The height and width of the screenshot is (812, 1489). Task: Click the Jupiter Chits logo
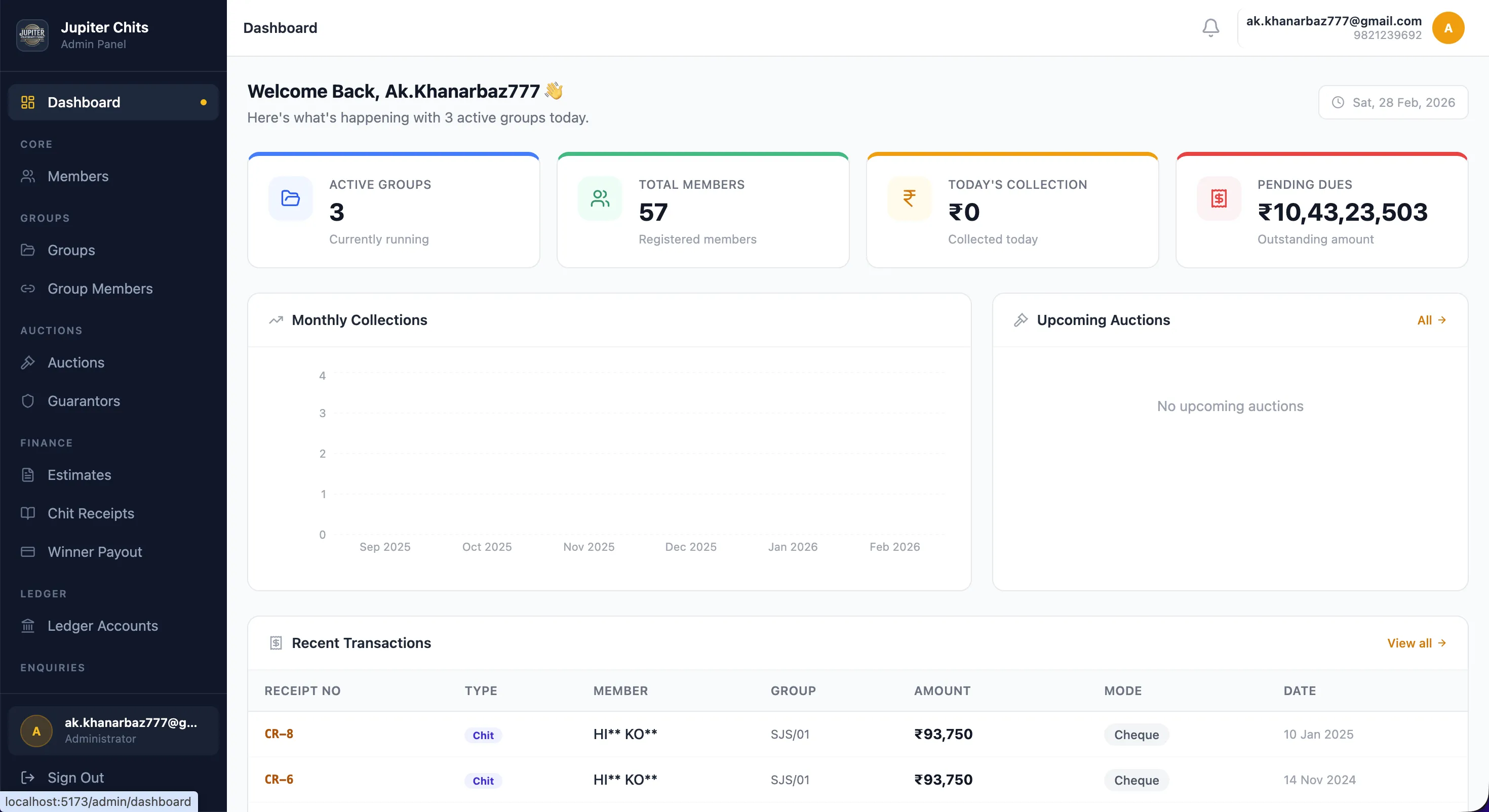(32, 34)
